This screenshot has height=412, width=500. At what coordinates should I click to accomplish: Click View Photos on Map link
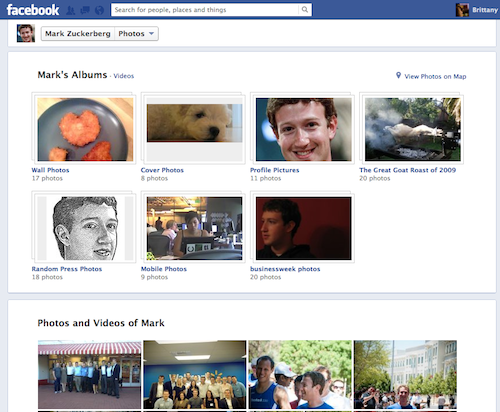[435, 76]
